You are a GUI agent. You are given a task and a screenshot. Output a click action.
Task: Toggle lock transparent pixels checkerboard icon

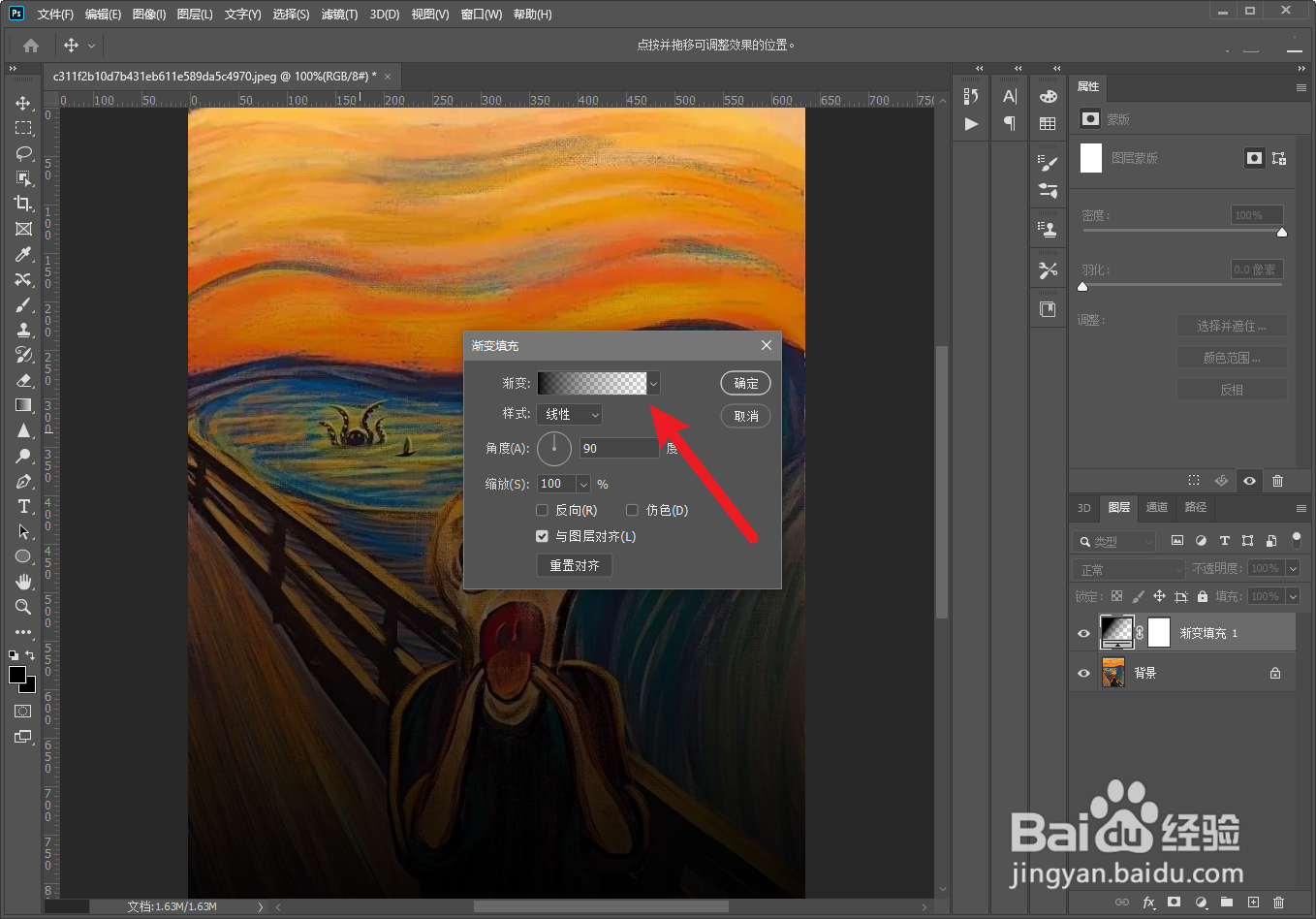(x=1117, y=596)
